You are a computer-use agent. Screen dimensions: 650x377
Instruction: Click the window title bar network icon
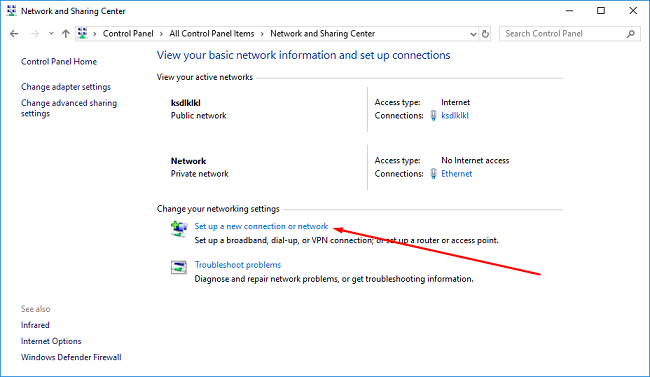pos(11,11)
